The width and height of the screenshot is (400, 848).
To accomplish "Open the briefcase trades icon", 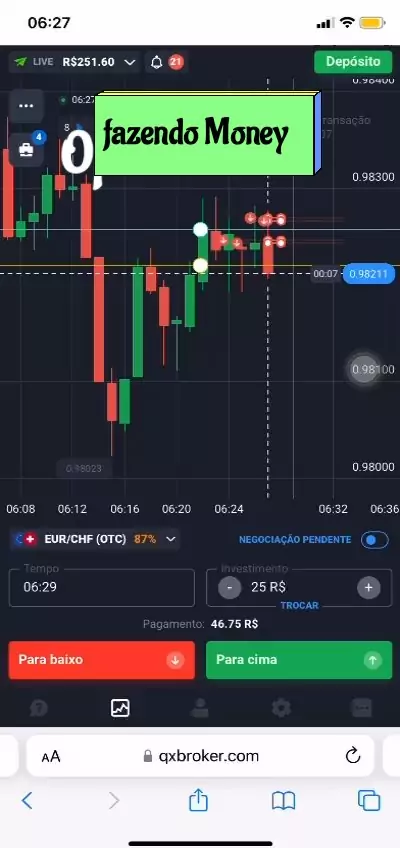I will pos(26,149).
